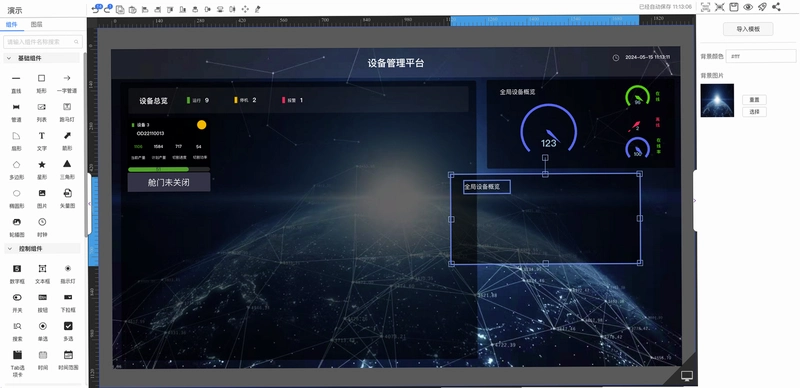The width and height of the screenshot is (800, 388).
Task: Edit the 背景颜色 color value field
Action: [761, 56]
